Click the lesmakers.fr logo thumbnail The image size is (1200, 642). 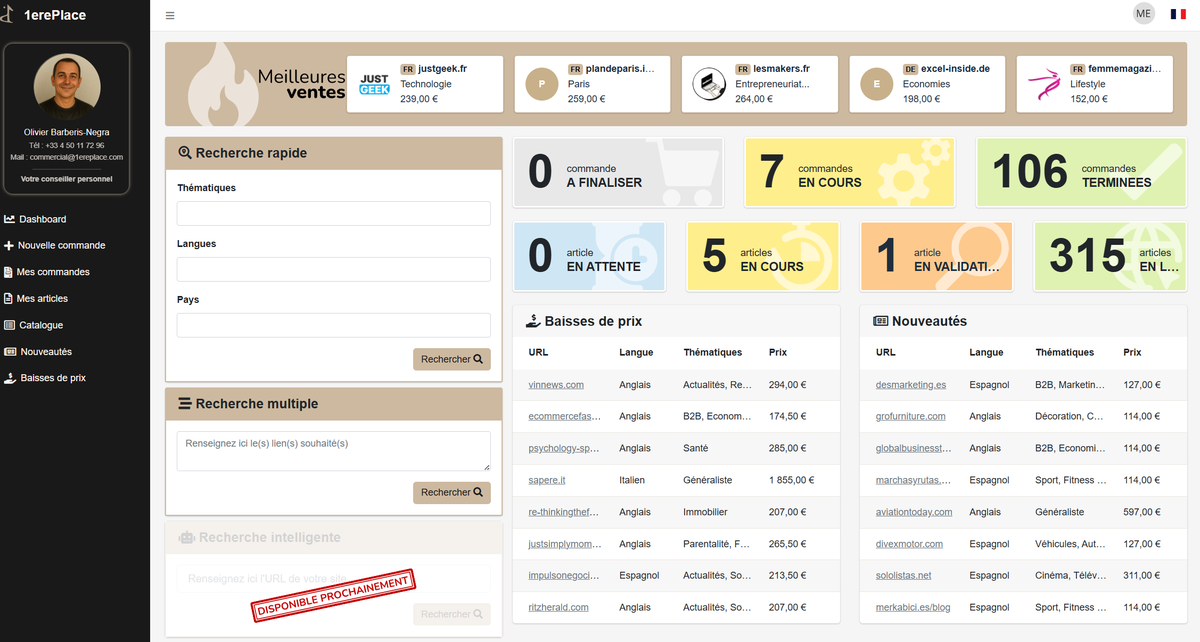point(709,84)
